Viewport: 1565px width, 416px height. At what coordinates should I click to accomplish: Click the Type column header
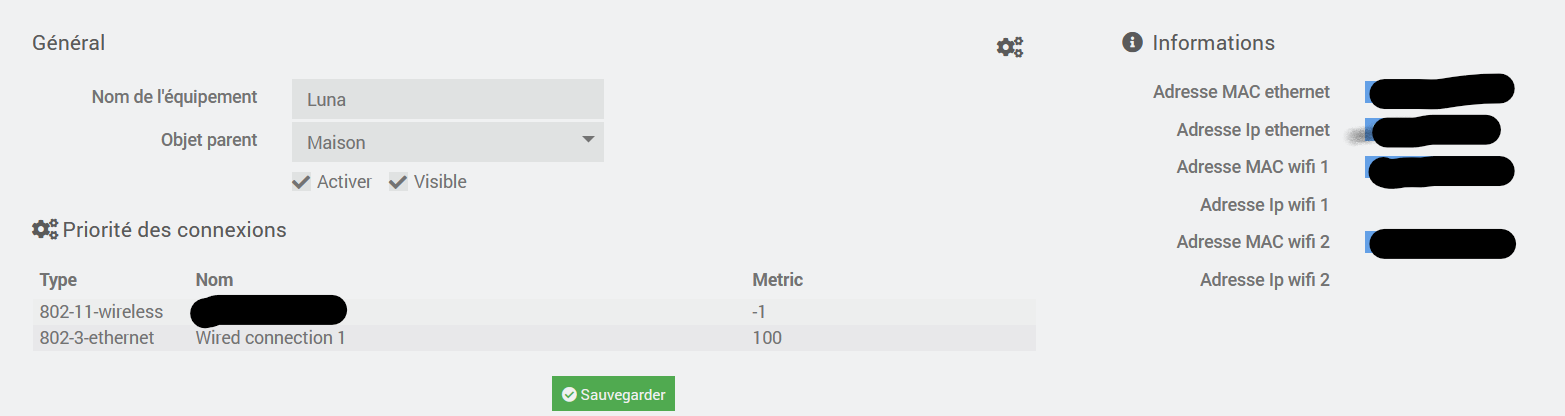point(58,280)
